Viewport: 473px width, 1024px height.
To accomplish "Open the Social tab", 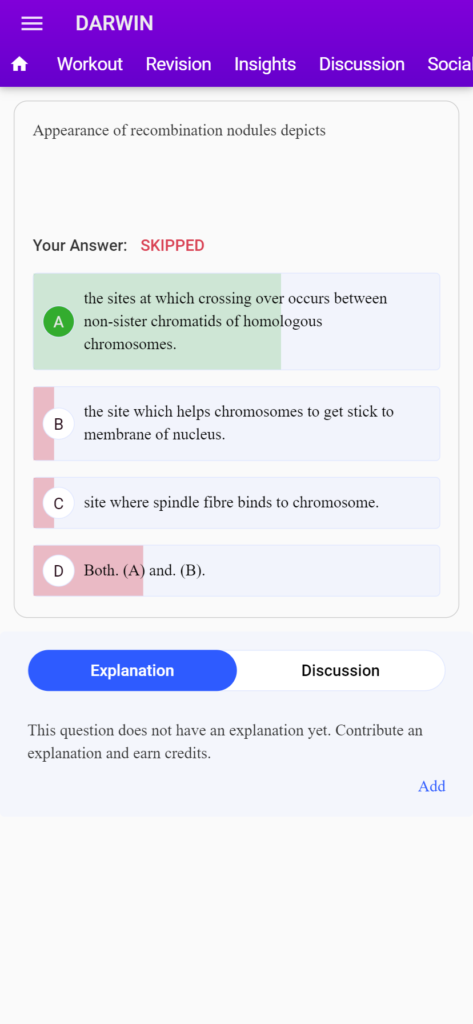I will point(449,64).
